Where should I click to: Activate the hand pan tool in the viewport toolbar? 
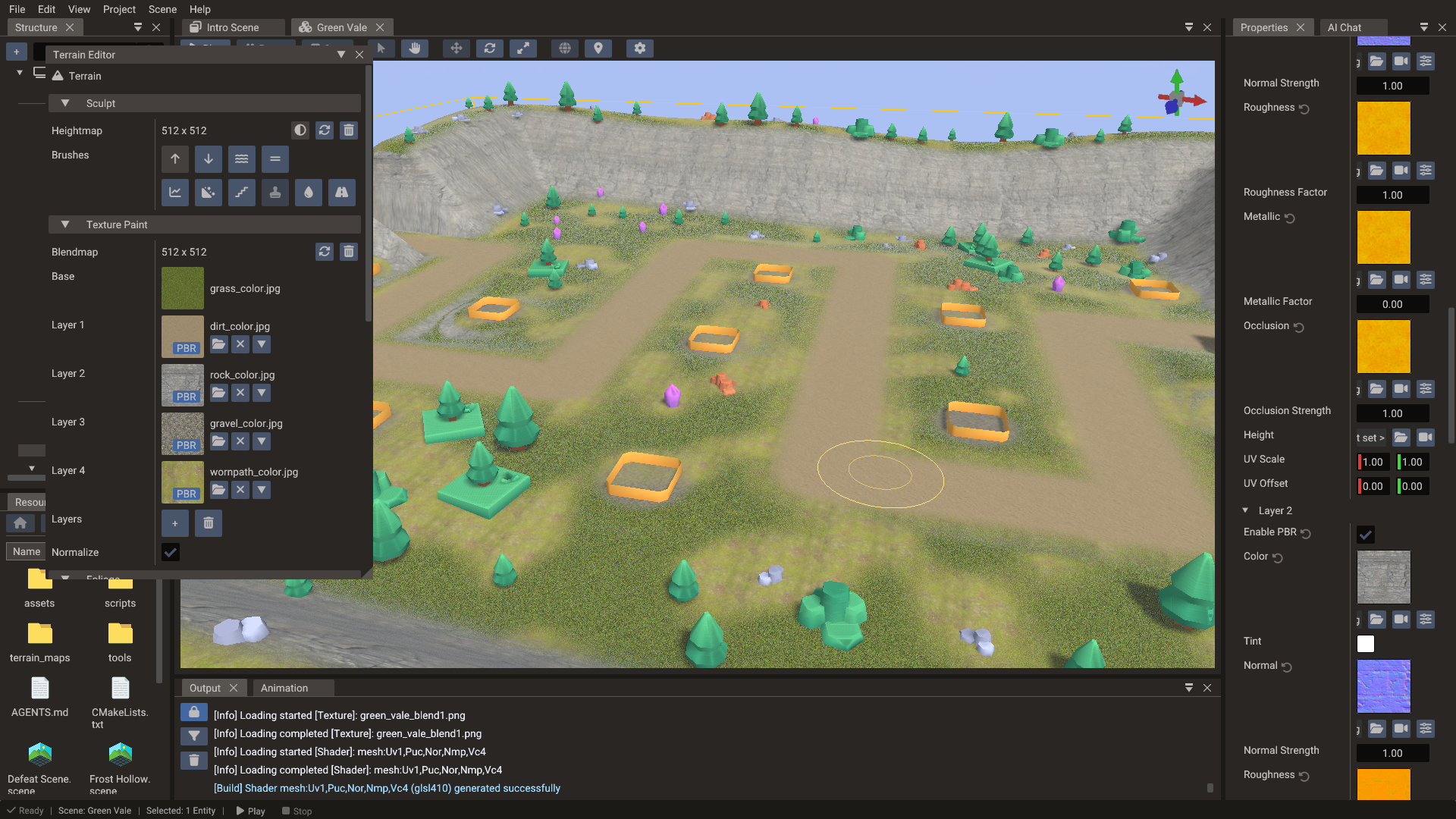click(x=415, y=49)
